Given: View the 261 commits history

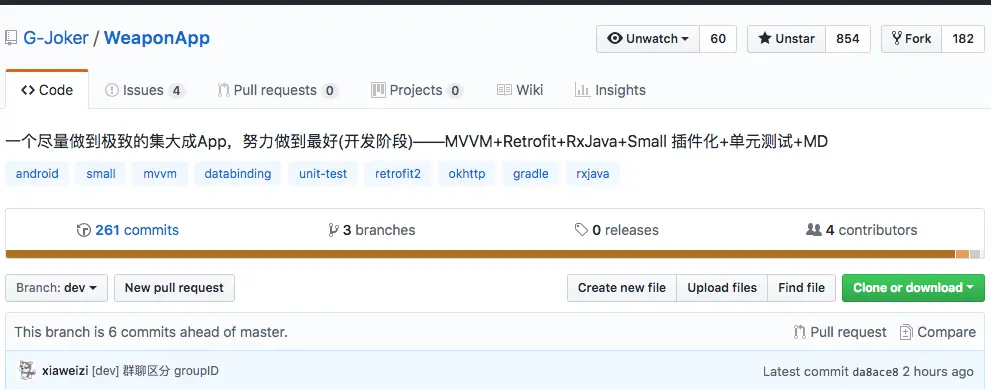Looking at the screenshot, I should coord(128,230).
